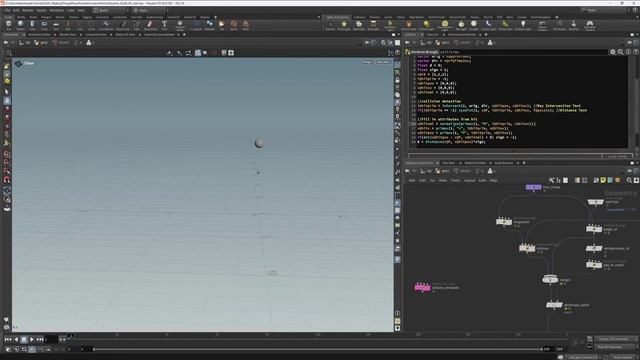
Task: Add an Environment Light from the shelf
Action: pos(445,25)
